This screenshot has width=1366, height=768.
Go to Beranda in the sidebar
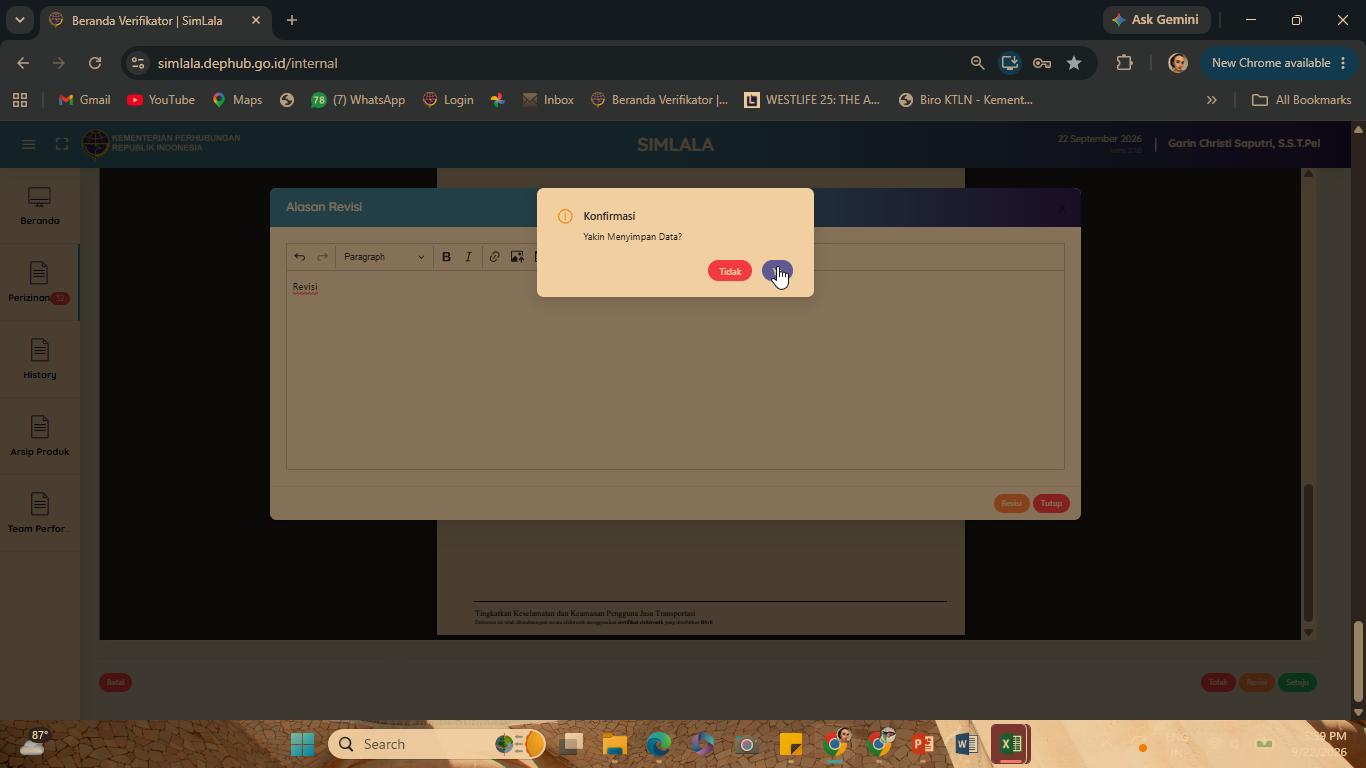39,206
